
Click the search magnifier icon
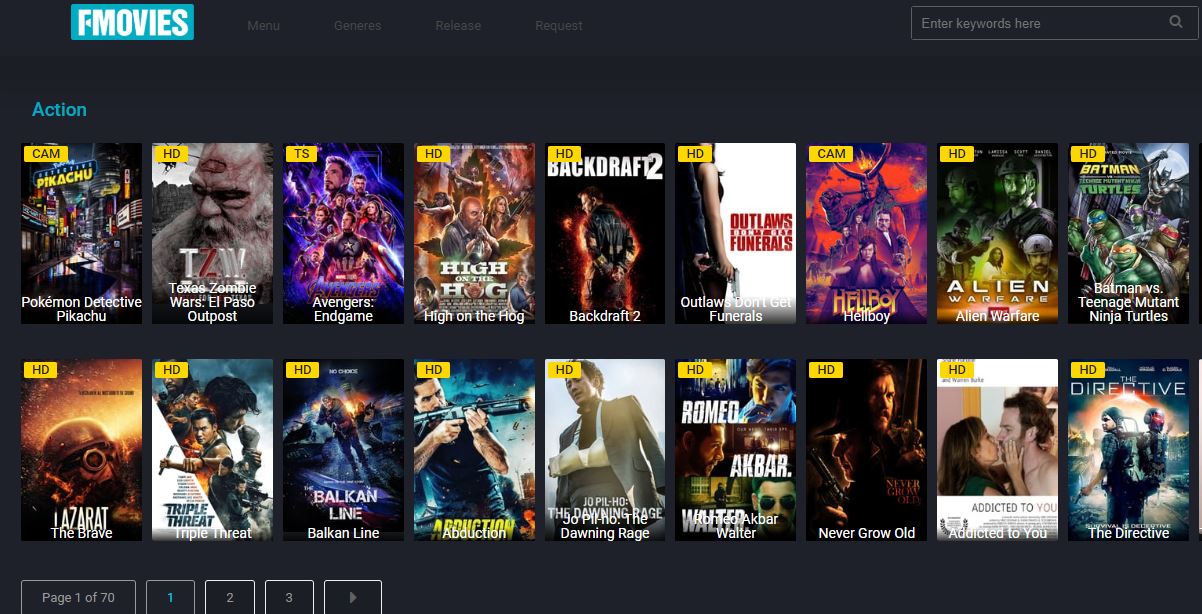(1176, 22)
